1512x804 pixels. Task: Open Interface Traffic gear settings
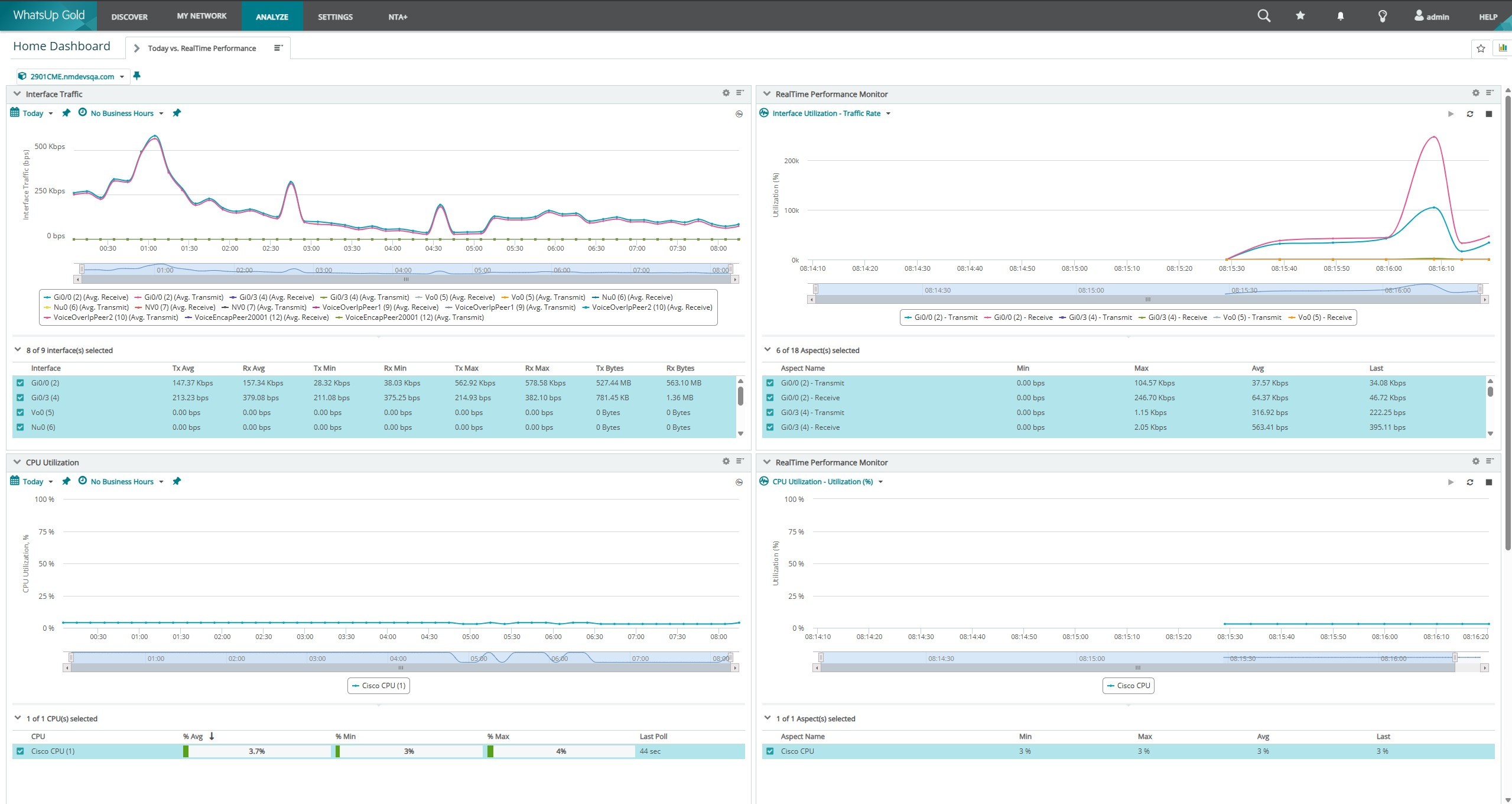[726, 93]
